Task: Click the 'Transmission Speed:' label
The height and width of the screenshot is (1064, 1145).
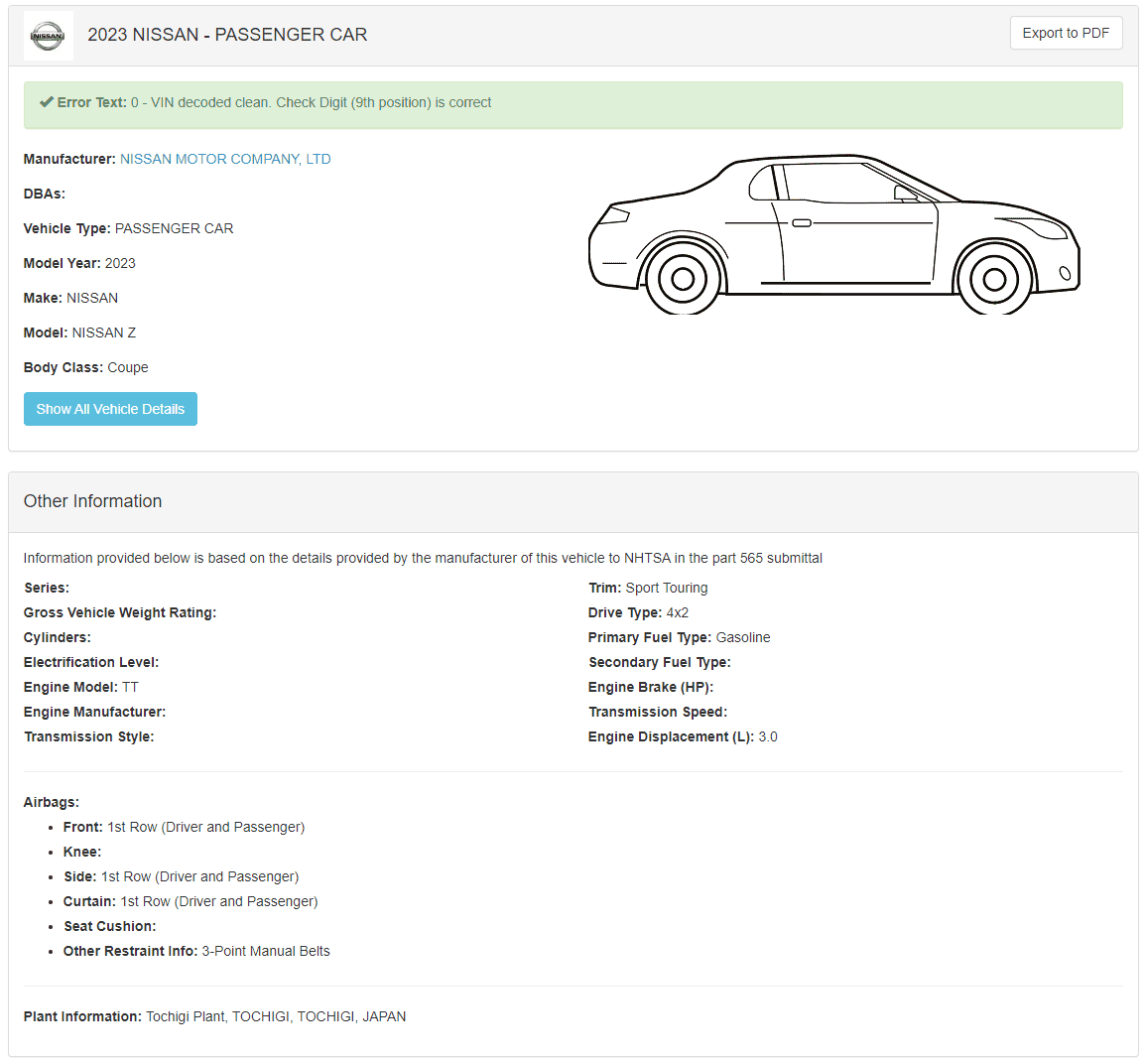Action: click(x=658, y=712)
